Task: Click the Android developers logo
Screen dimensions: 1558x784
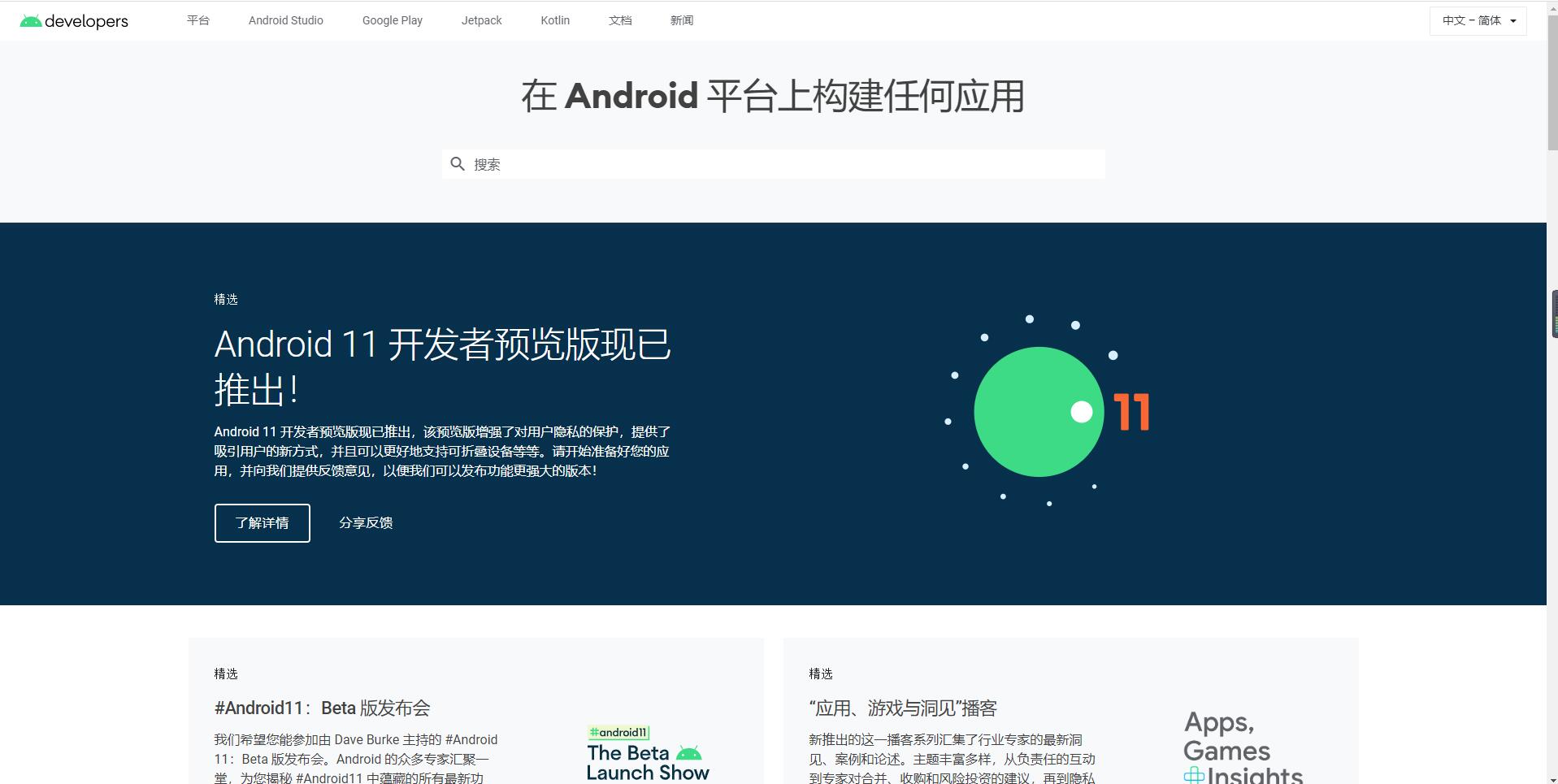Action: pyautogui.click(x=72, y=20)
